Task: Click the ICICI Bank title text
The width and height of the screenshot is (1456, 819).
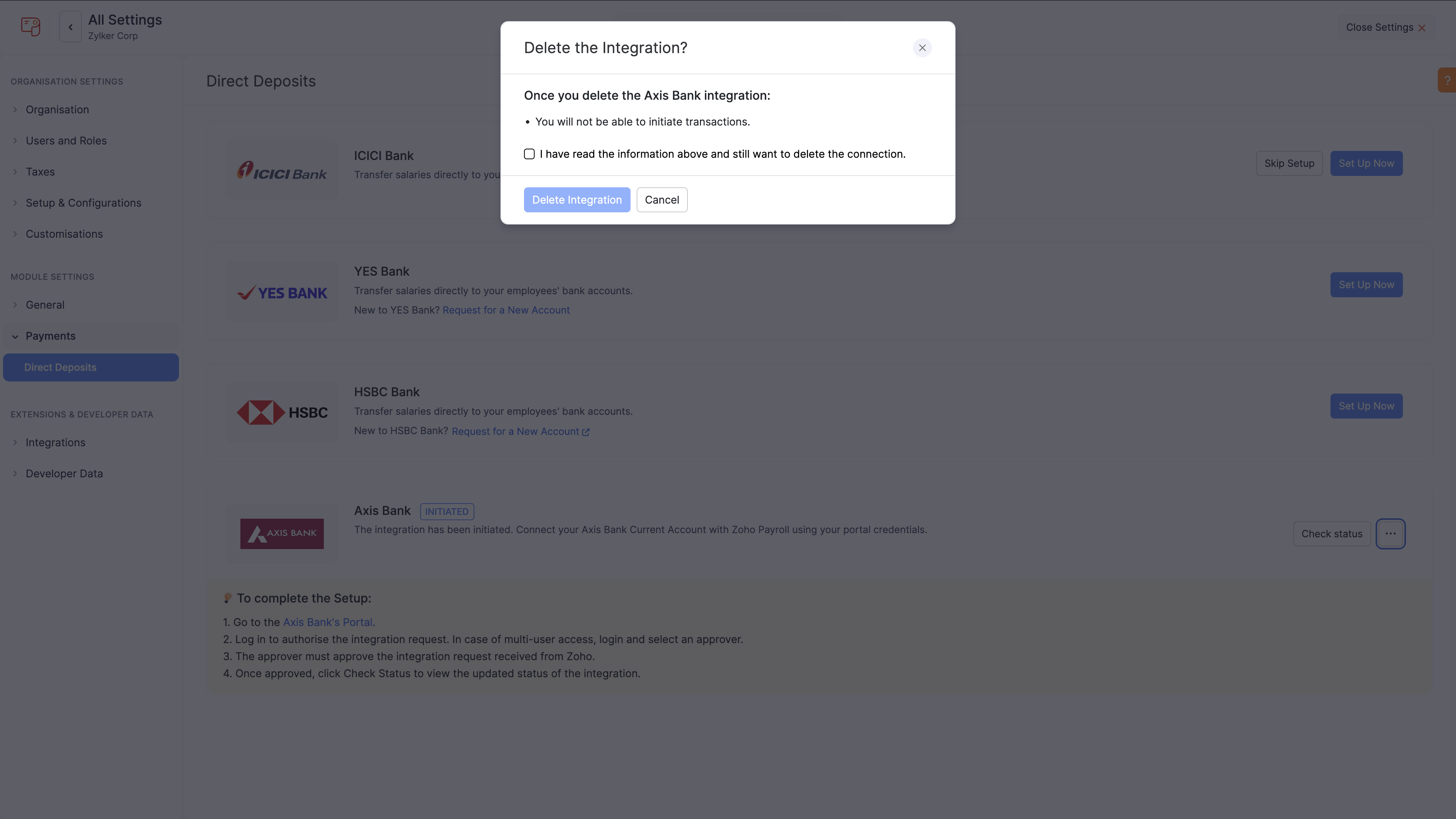Action: (384, 155)
